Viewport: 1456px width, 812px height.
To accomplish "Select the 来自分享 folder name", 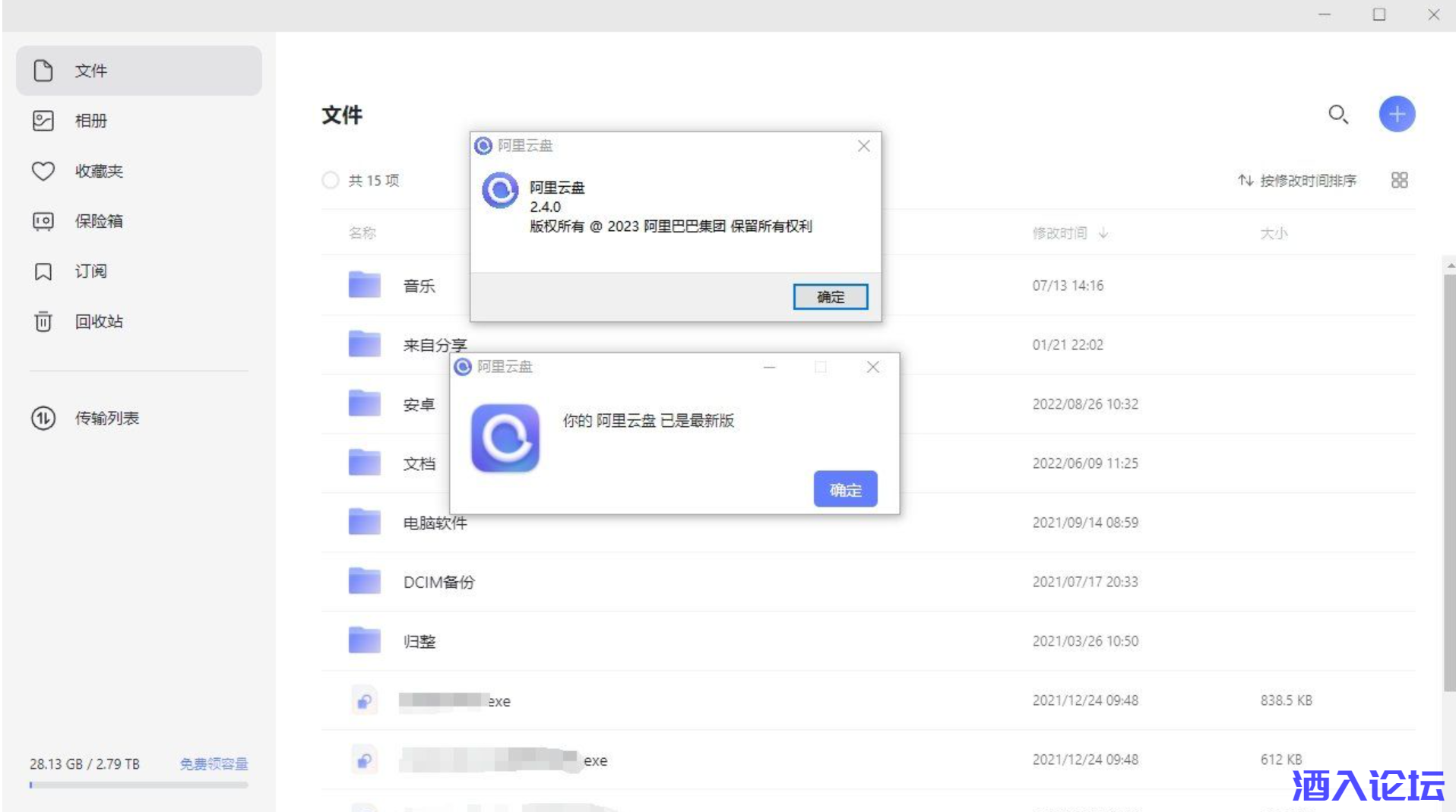I will coord(435,345).
